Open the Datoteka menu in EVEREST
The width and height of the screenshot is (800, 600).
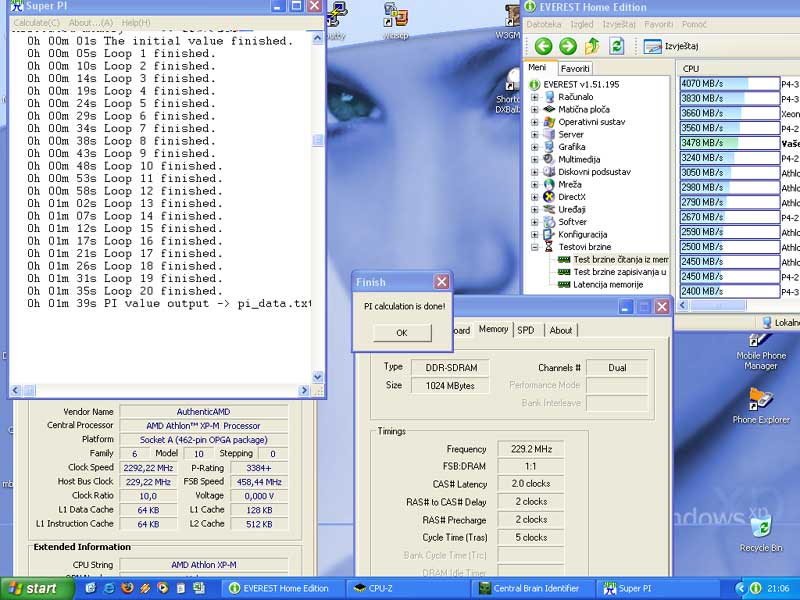(x=544, y=24)
